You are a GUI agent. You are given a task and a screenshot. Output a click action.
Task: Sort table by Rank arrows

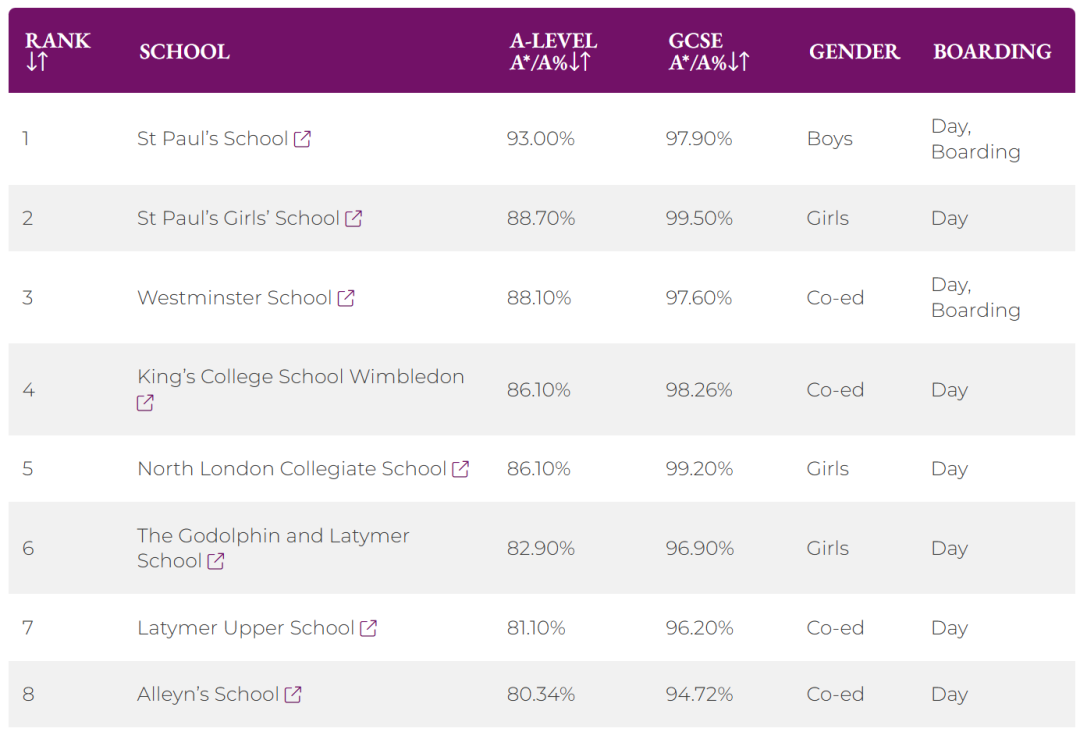[37, 62]
